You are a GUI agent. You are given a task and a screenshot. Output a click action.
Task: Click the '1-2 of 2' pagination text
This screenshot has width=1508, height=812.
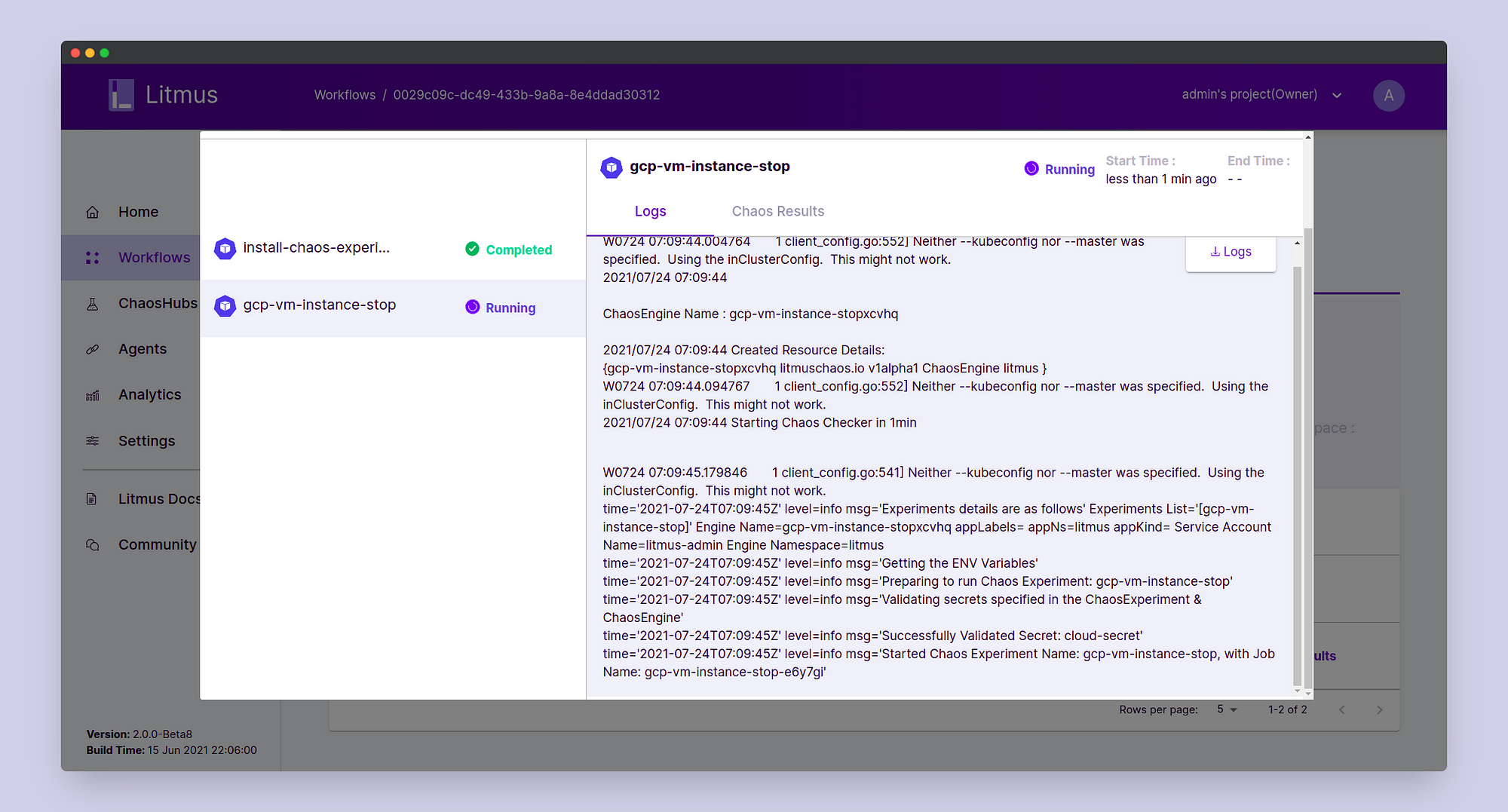coord(1287,709)
